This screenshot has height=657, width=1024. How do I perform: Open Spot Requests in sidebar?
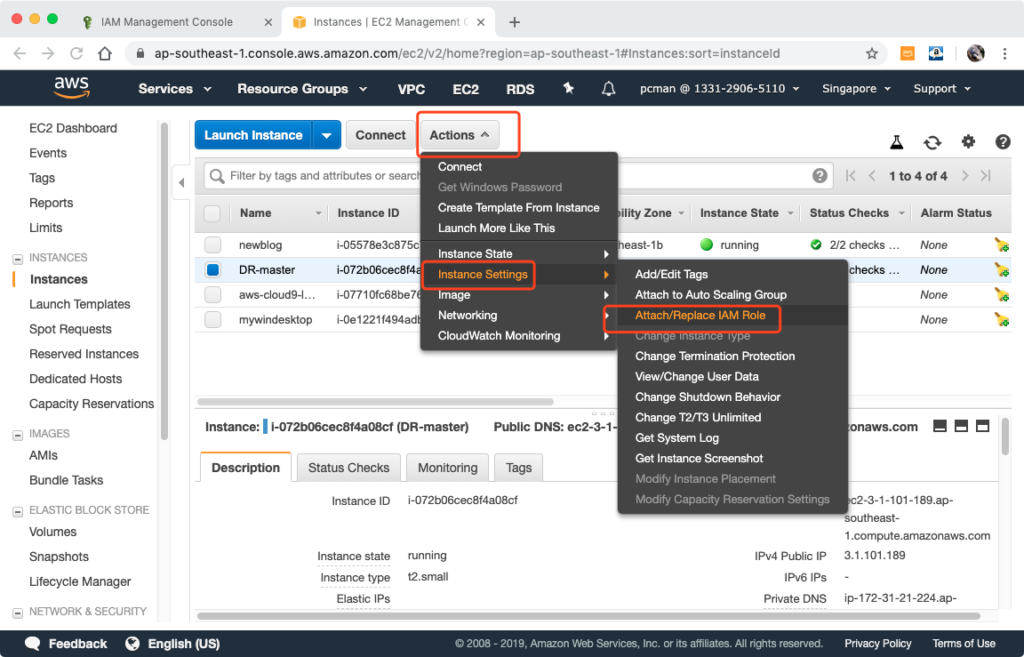click(x=71, y=329)
